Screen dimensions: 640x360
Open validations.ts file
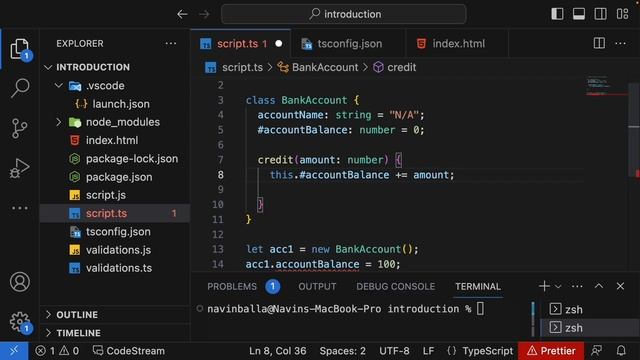pyautogui.click(x=115, y=268)
